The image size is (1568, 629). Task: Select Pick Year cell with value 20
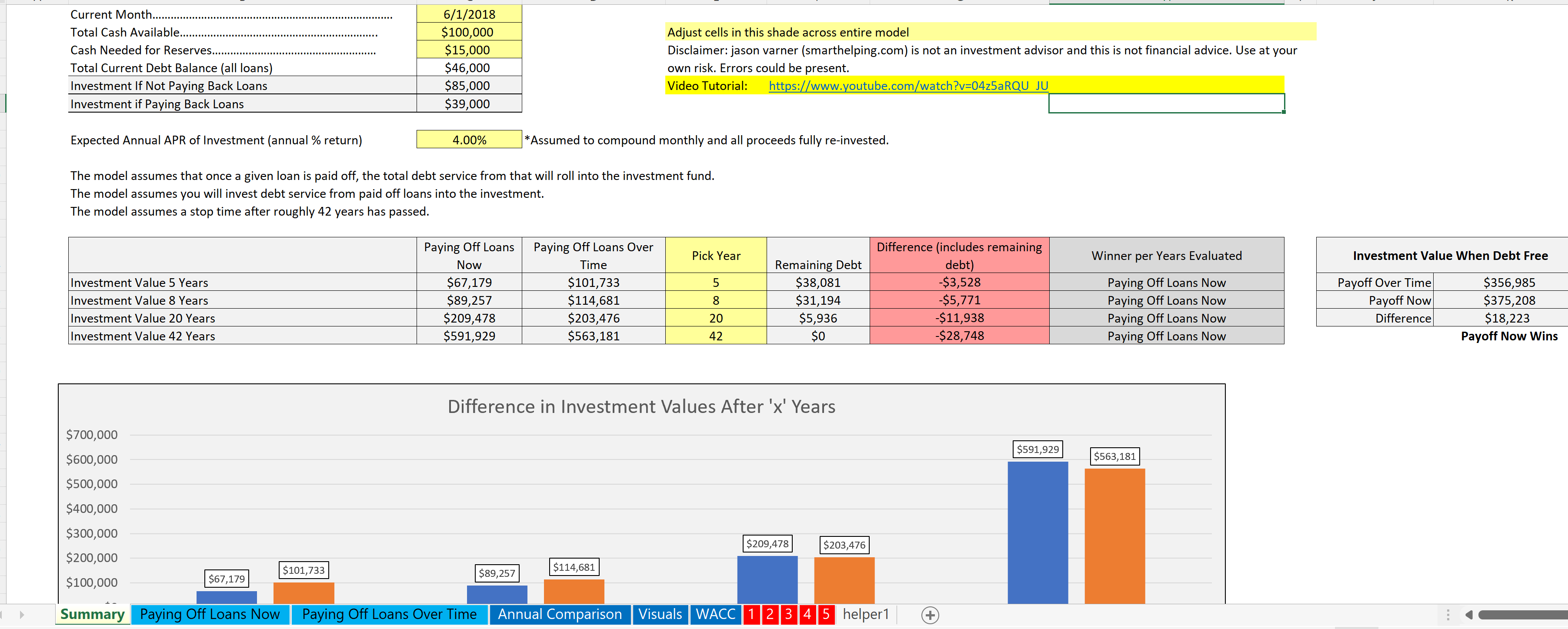click(x=716, y=318)
